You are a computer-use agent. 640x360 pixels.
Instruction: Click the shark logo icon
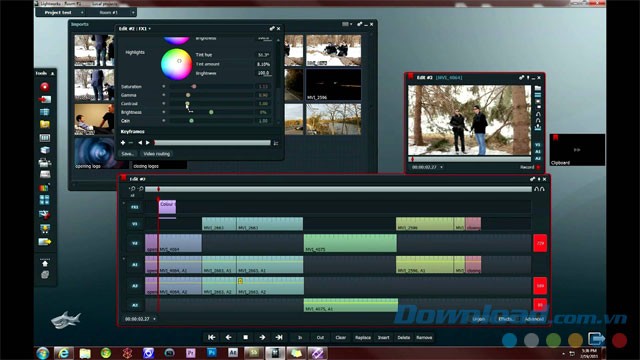(66, 320)
